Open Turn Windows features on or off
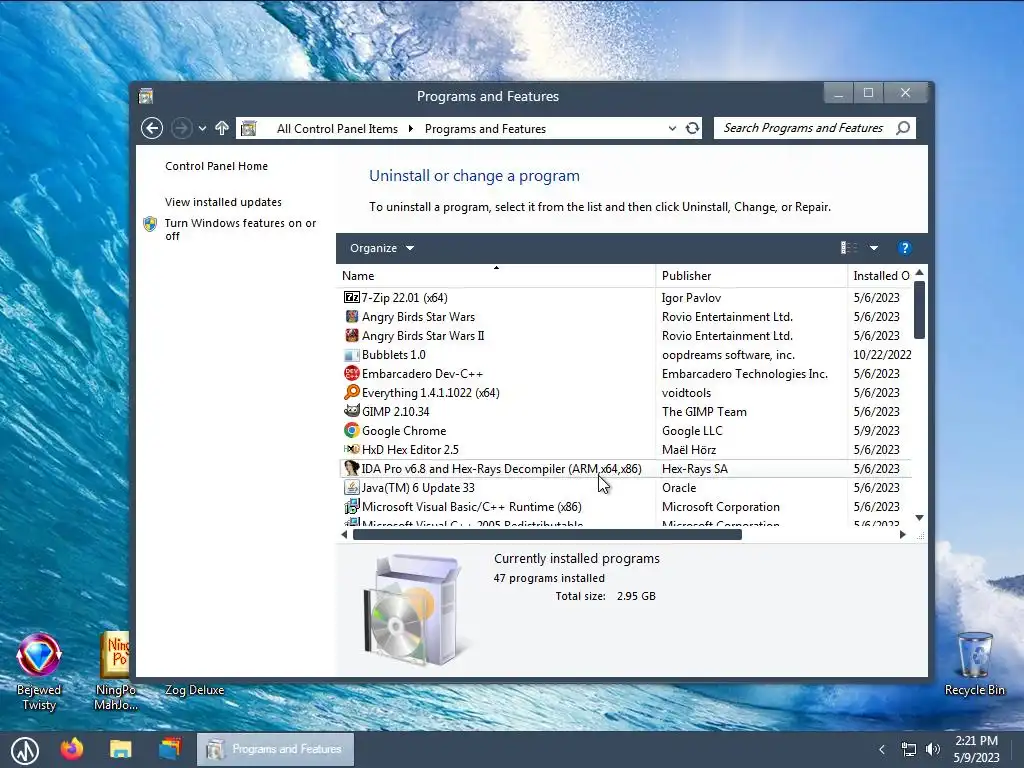Image resolution: width=1024 pixels, height=768 pixels. coord(240,229)
